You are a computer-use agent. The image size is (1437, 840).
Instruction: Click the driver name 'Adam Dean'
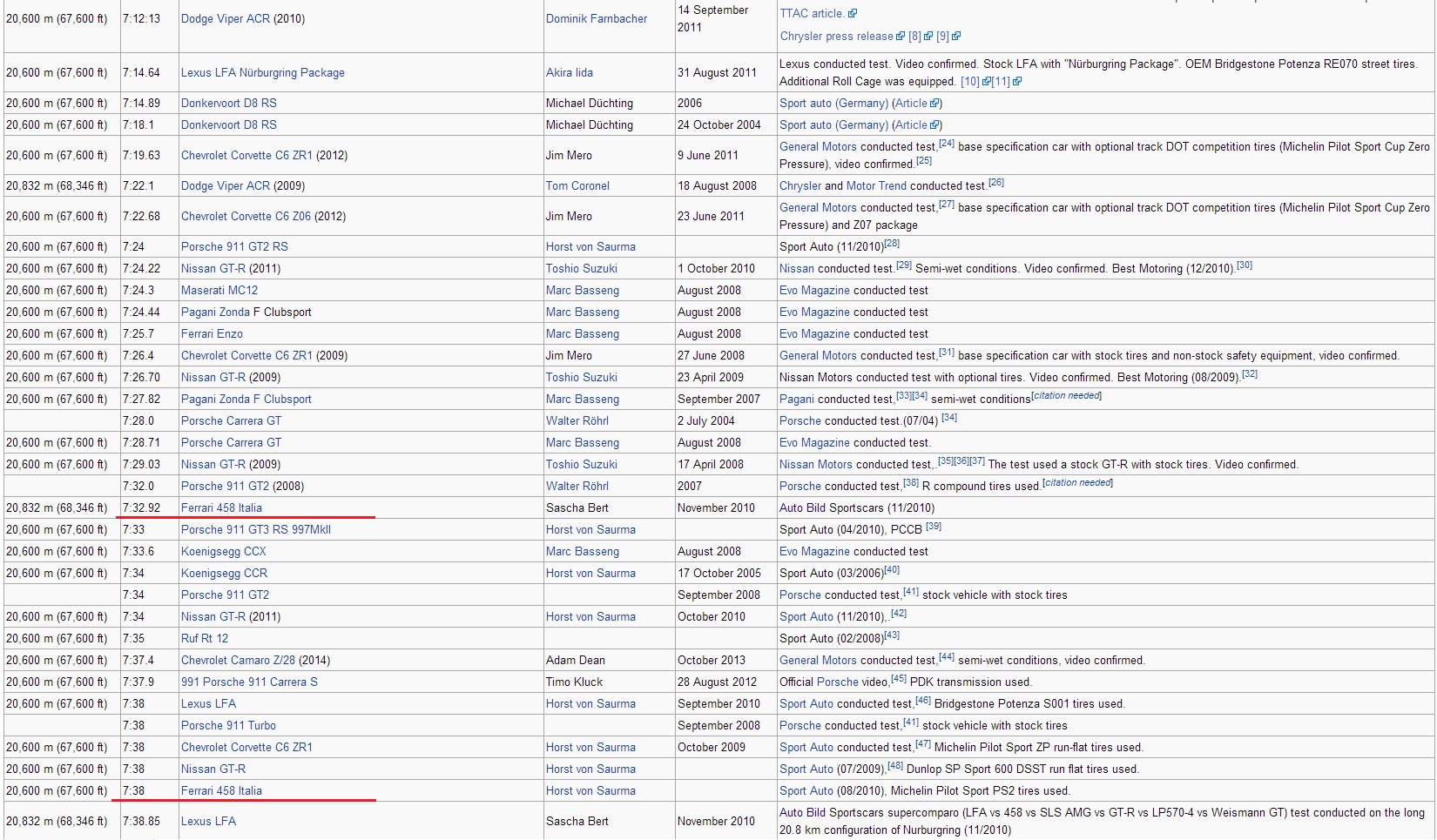(576, 660)
